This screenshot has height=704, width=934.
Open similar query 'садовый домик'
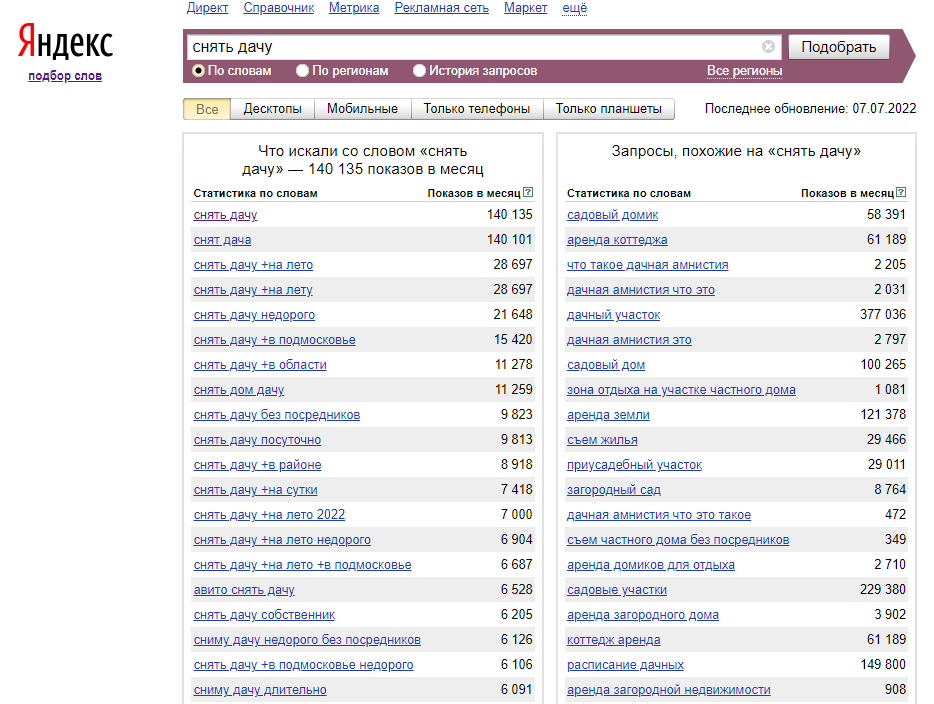click(613, 215)
